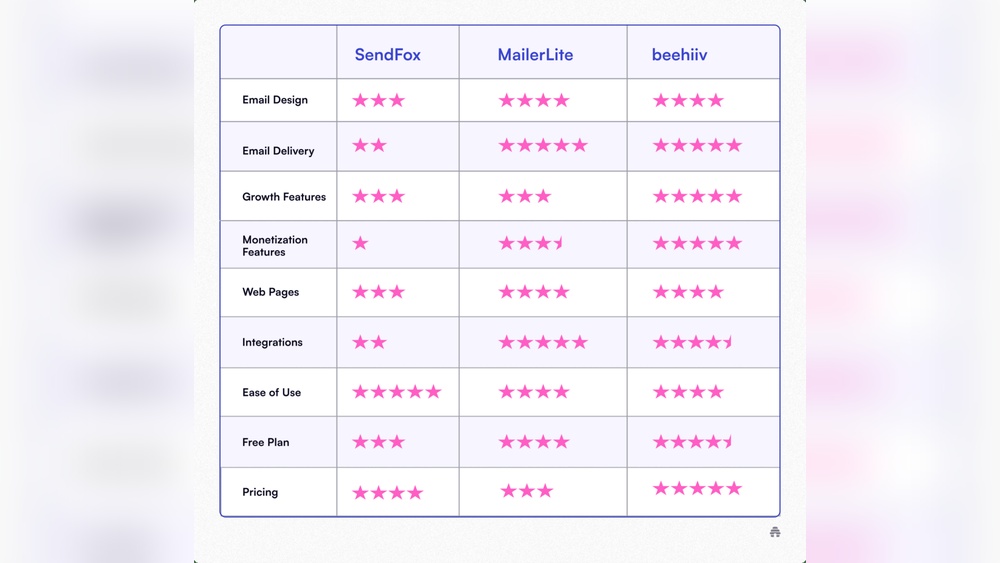1000x563 pixels.
Task: Select the MailerLite column header
Action: (x=536, y=55)
